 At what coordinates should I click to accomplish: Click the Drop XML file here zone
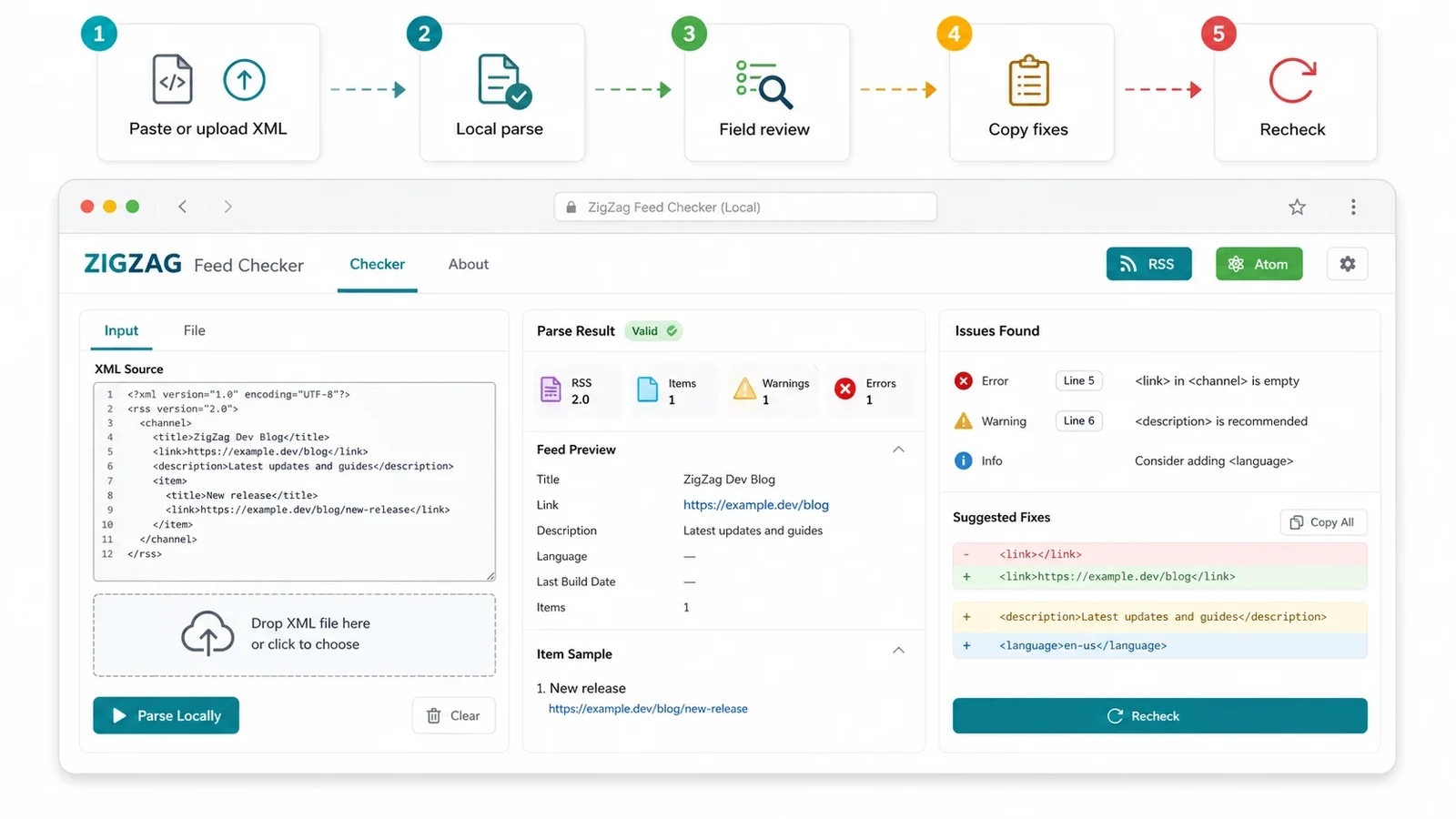tap(294, 635)
